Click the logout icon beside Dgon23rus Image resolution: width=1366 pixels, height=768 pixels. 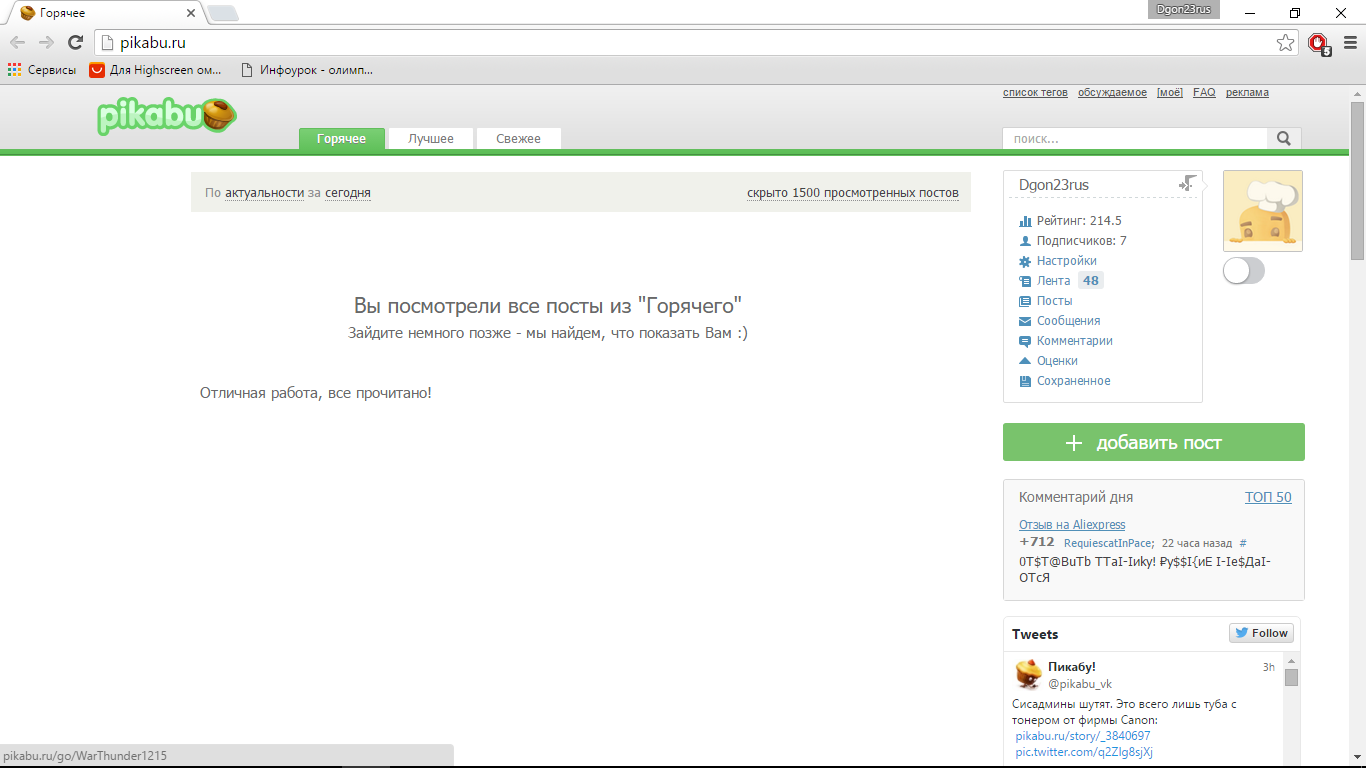[x=1187, y=184]
